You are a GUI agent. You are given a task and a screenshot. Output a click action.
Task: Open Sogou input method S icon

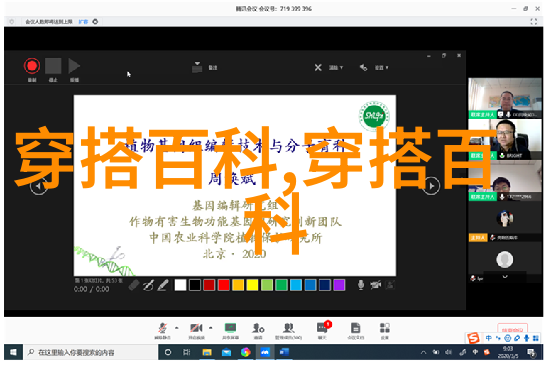473,338
